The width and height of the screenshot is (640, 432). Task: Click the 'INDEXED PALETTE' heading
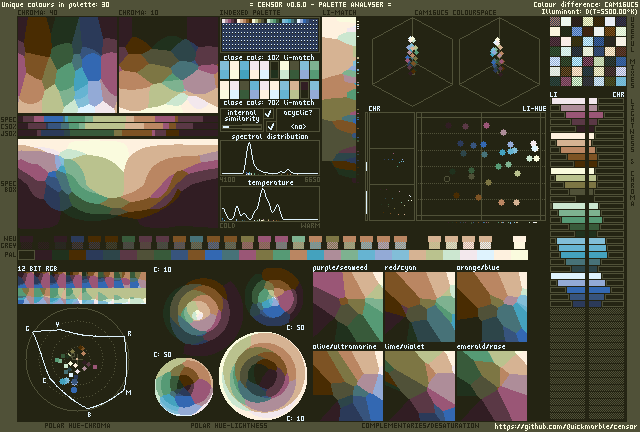(249, 13)
